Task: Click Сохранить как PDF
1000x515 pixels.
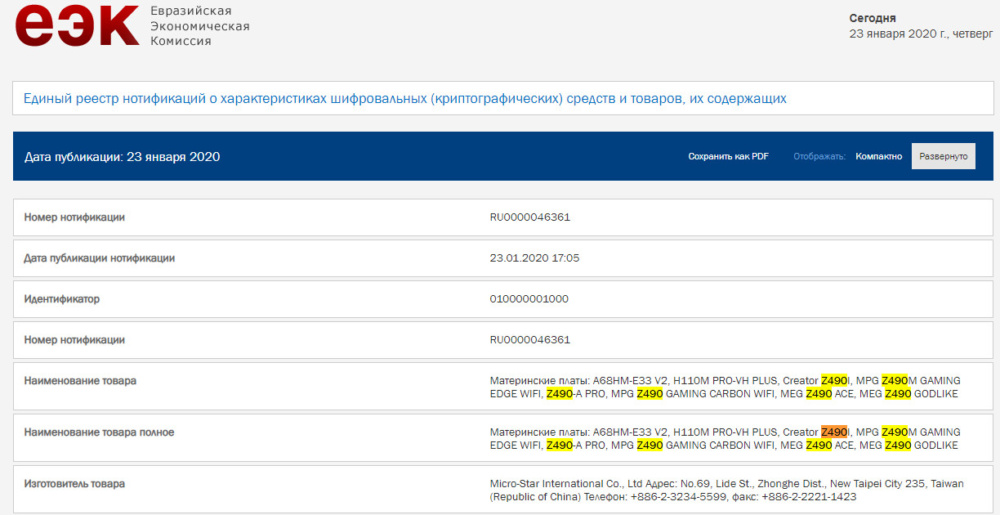Action: pos(728,156)
